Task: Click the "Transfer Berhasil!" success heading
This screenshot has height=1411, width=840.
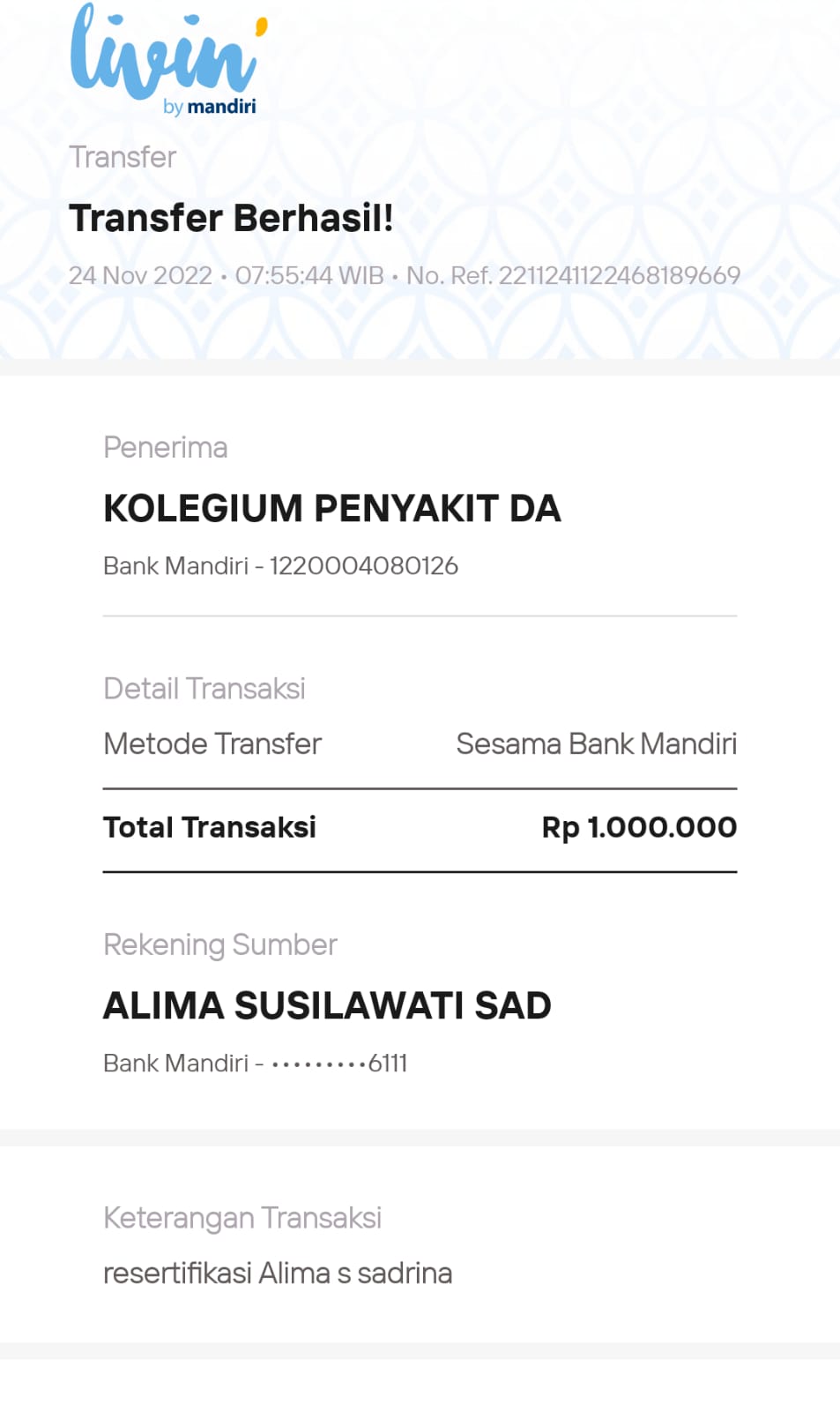Action: pyautogui.click(x=231, y=218)
